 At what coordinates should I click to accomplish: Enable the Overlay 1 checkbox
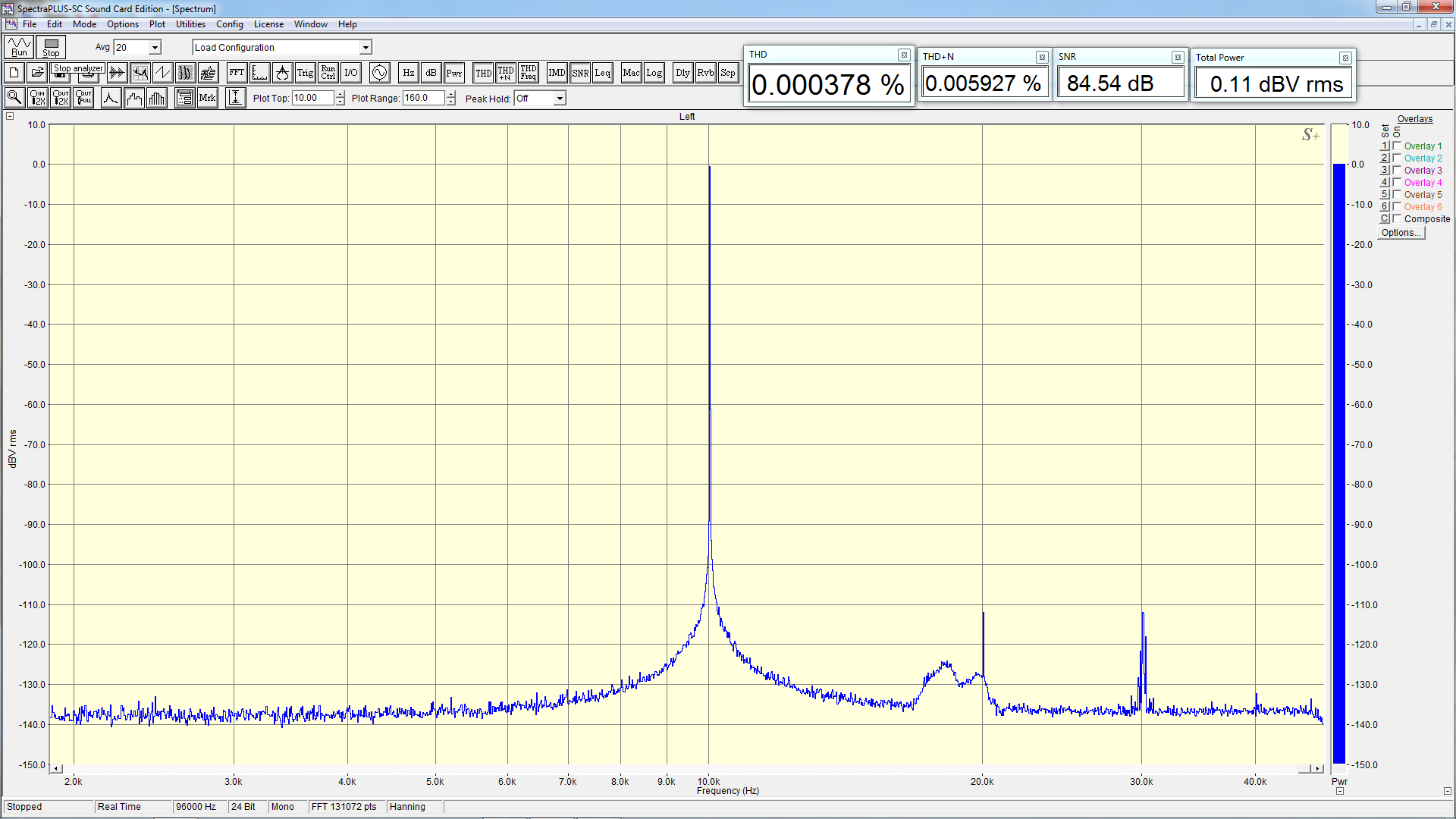[x=1397, y=146]
